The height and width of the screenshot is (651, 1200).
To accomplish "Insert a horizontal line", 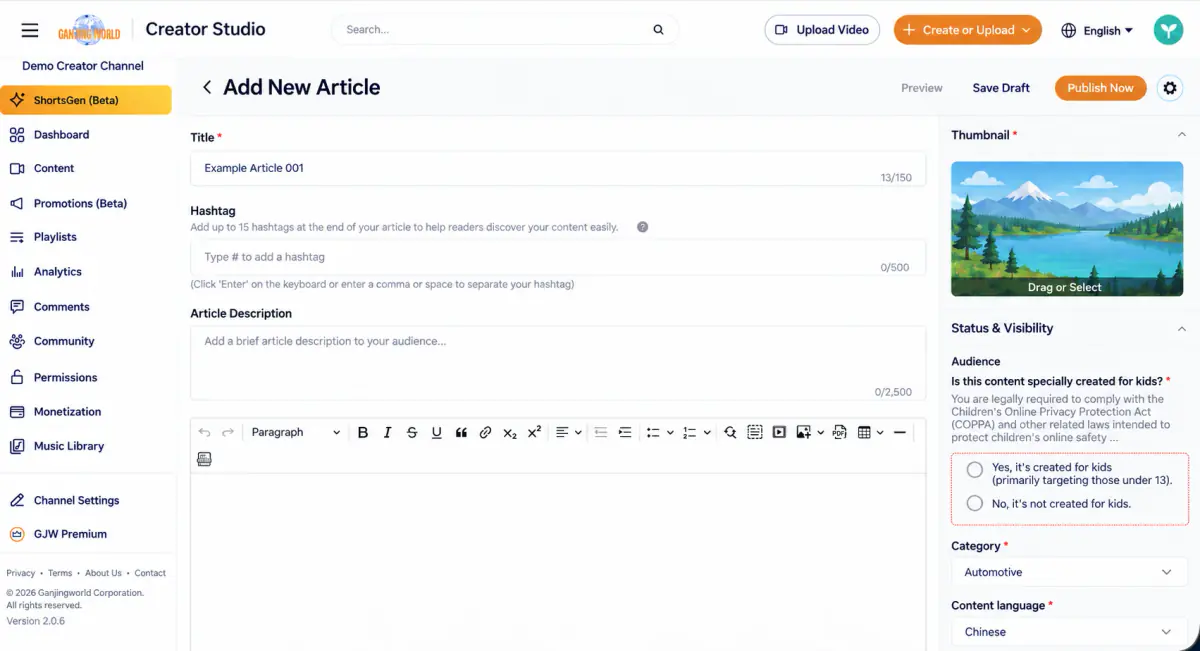I will tap(900, 432).
